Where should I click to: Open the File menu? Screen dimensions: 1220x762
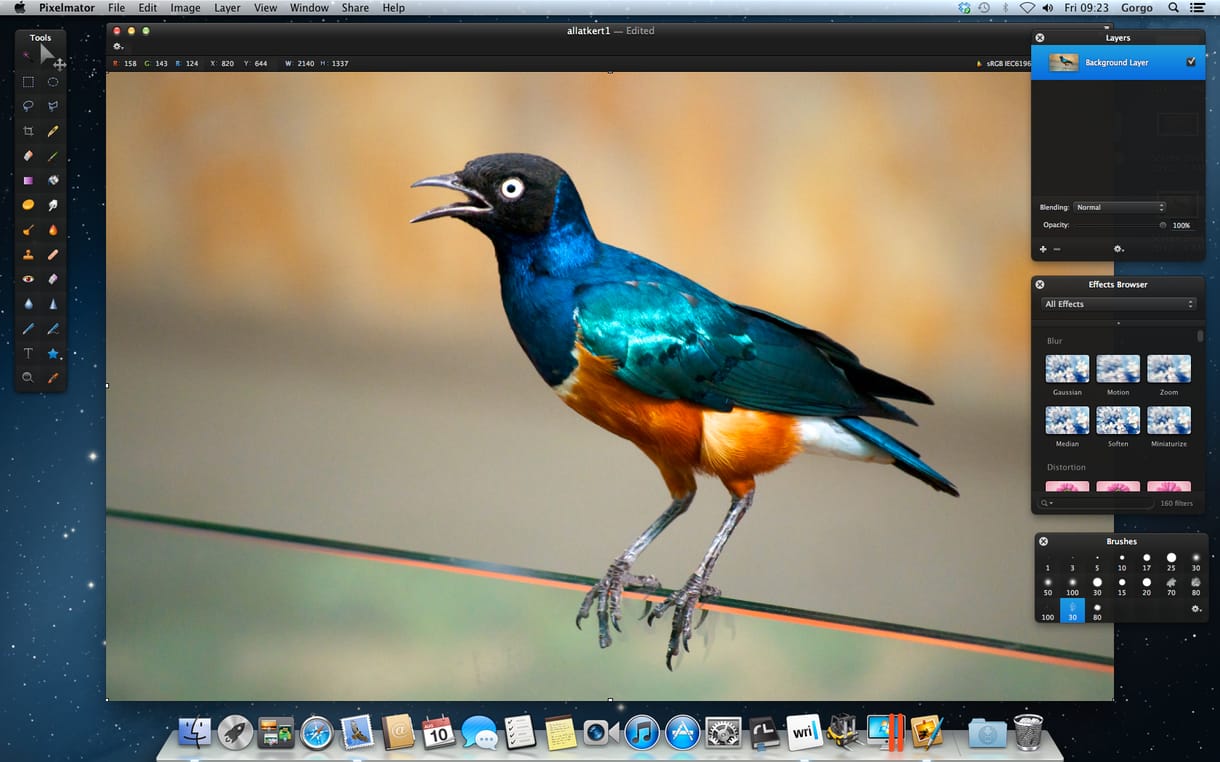point(116,8)
